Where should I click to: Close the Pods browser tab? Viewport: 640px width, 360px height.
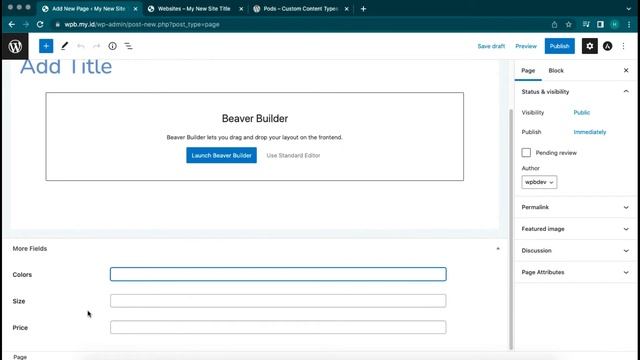coord(347,9)
